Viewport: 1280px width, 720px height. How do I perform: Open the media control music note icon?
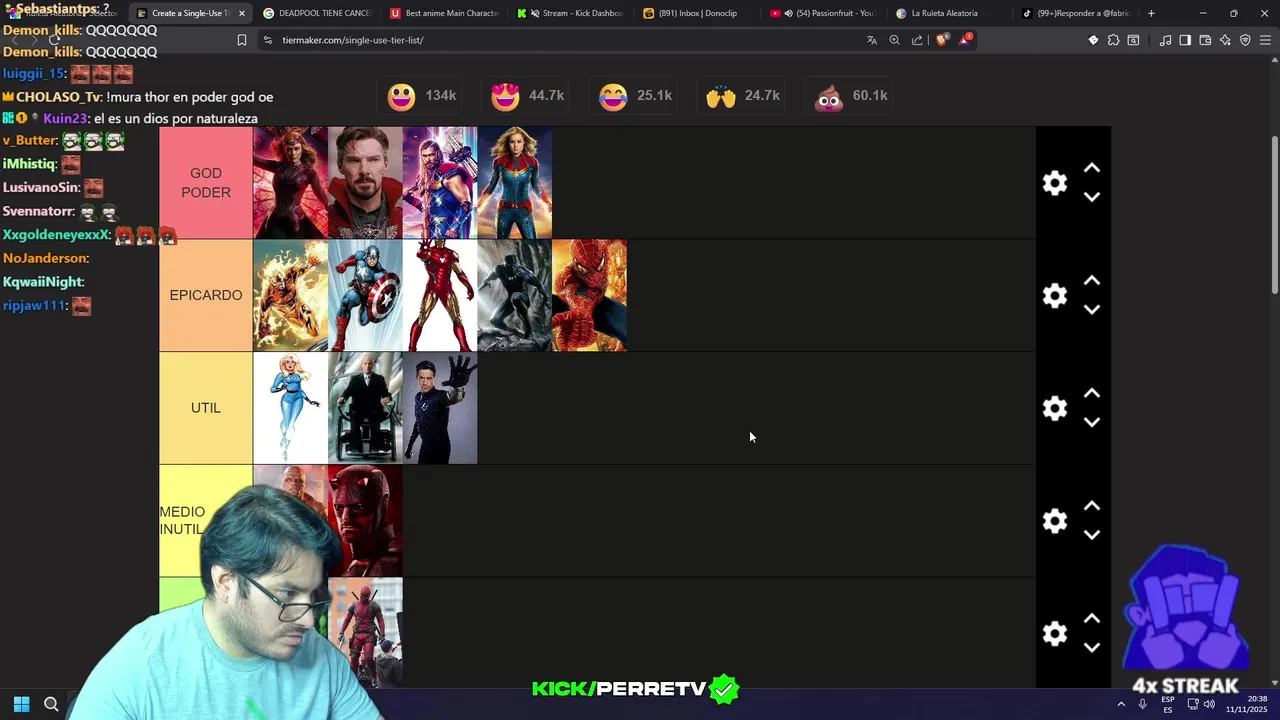(1165, 40)
